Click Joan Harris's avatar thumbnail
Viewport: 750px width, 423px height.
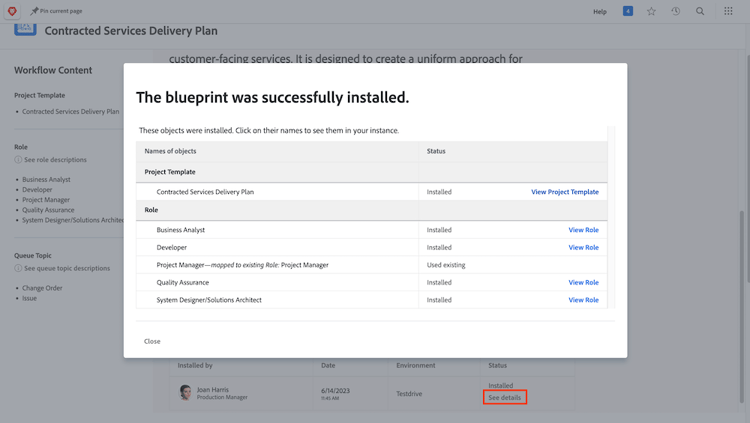coord(185,393)
